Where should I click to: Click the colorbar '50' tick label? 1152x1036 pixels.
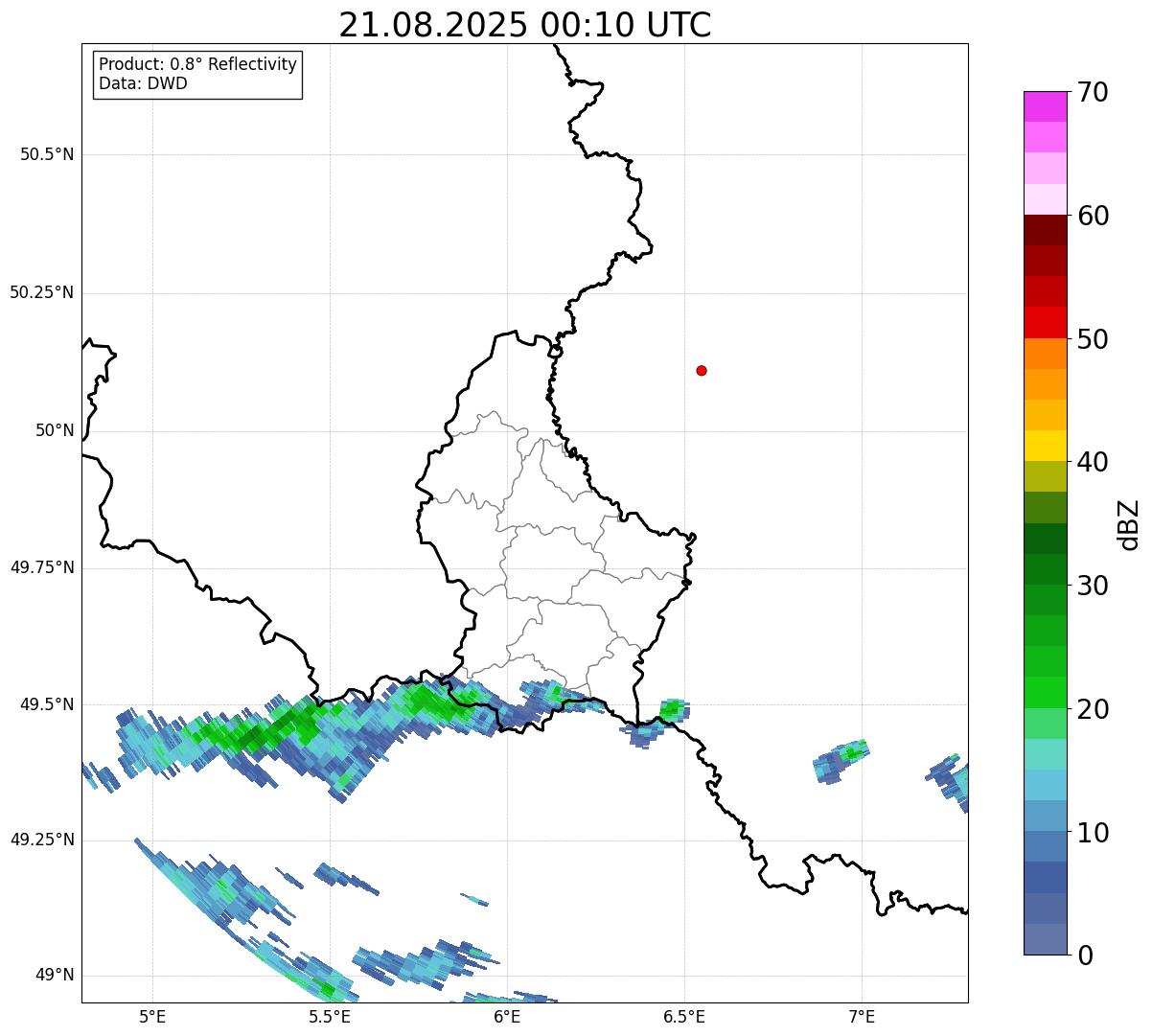click(x=1093, y=339)
